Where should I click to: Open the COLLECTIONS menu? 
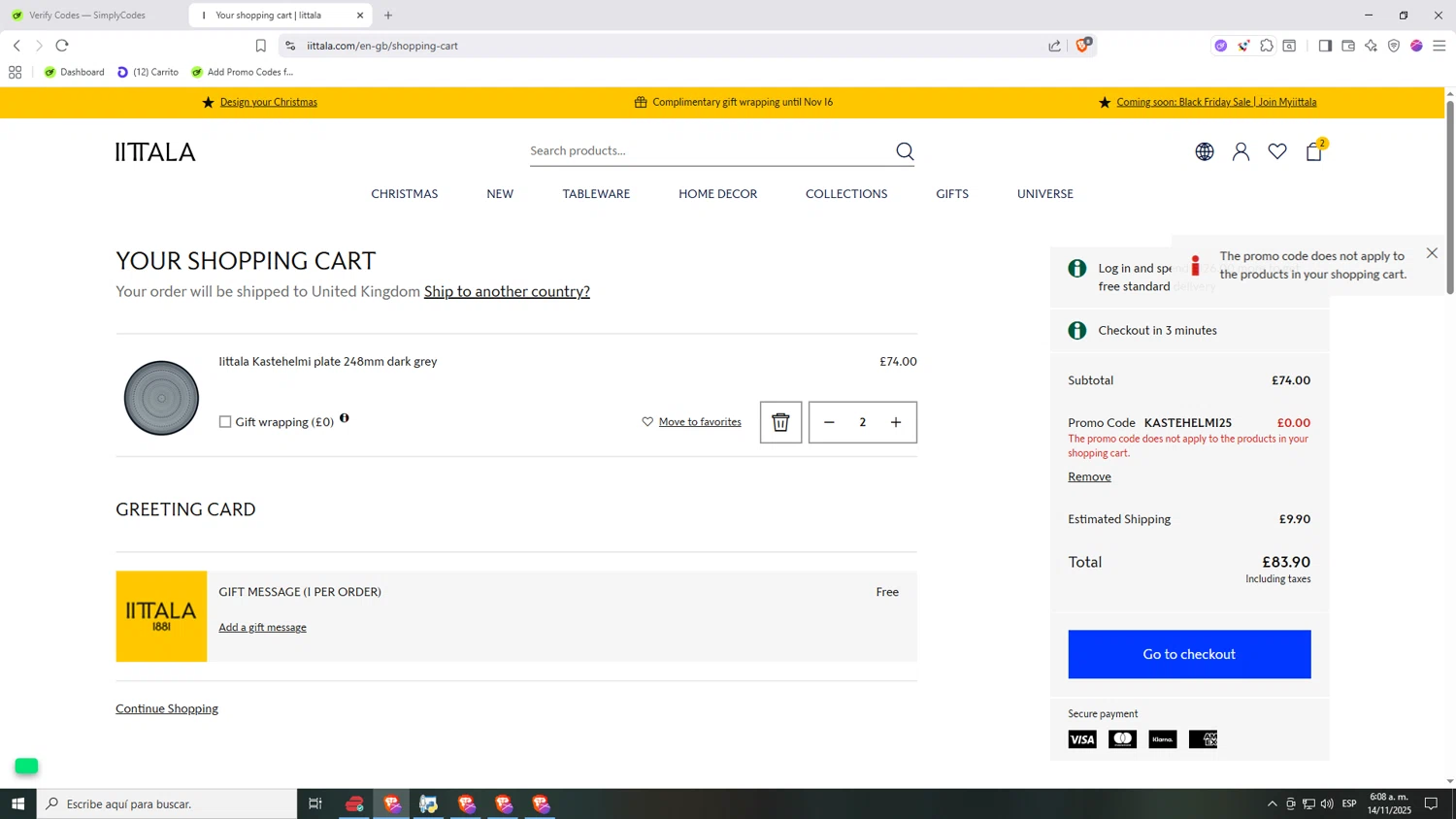[x=846, y=194]
